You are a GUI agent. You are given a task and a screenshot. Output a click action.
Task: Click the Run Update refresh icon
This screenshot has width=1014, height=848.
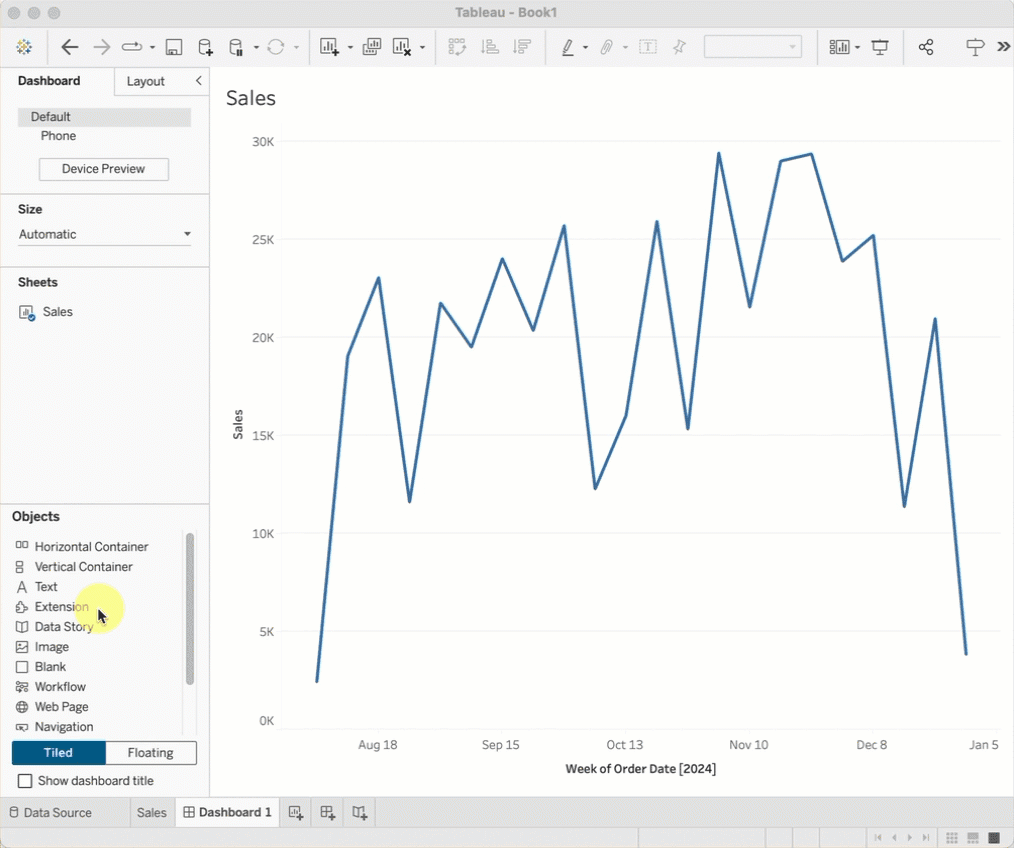(x=275, y=47)
